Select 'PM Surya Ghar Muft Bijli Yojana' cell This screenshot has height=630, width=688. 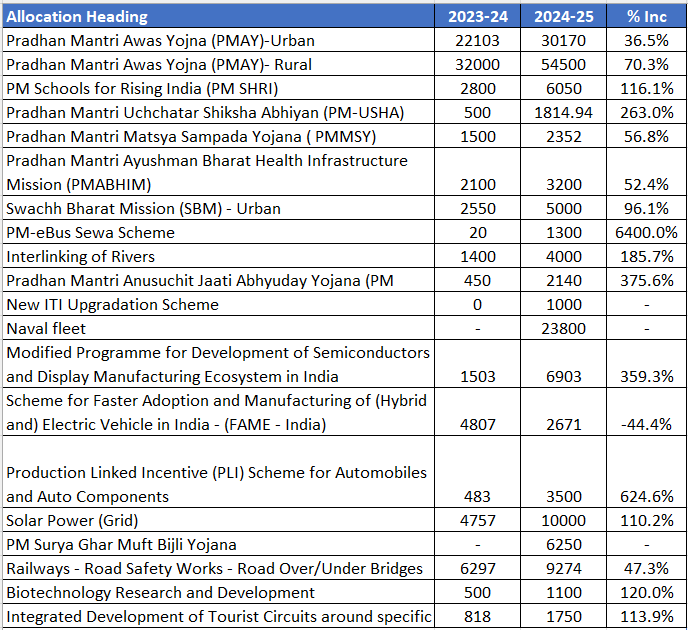[219, 544]
